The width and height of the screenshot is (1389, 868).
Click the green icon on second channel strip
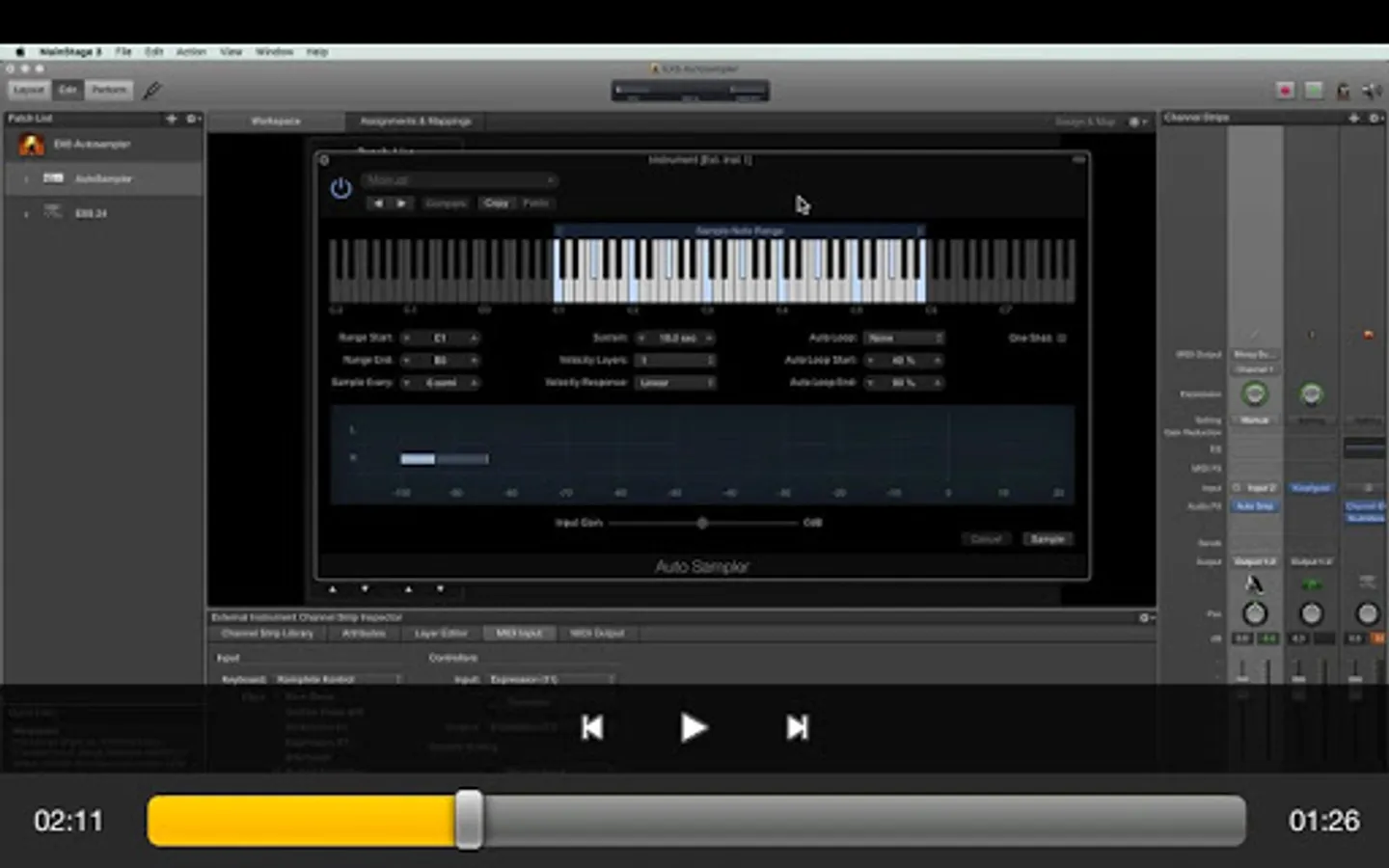[1311, 584]
